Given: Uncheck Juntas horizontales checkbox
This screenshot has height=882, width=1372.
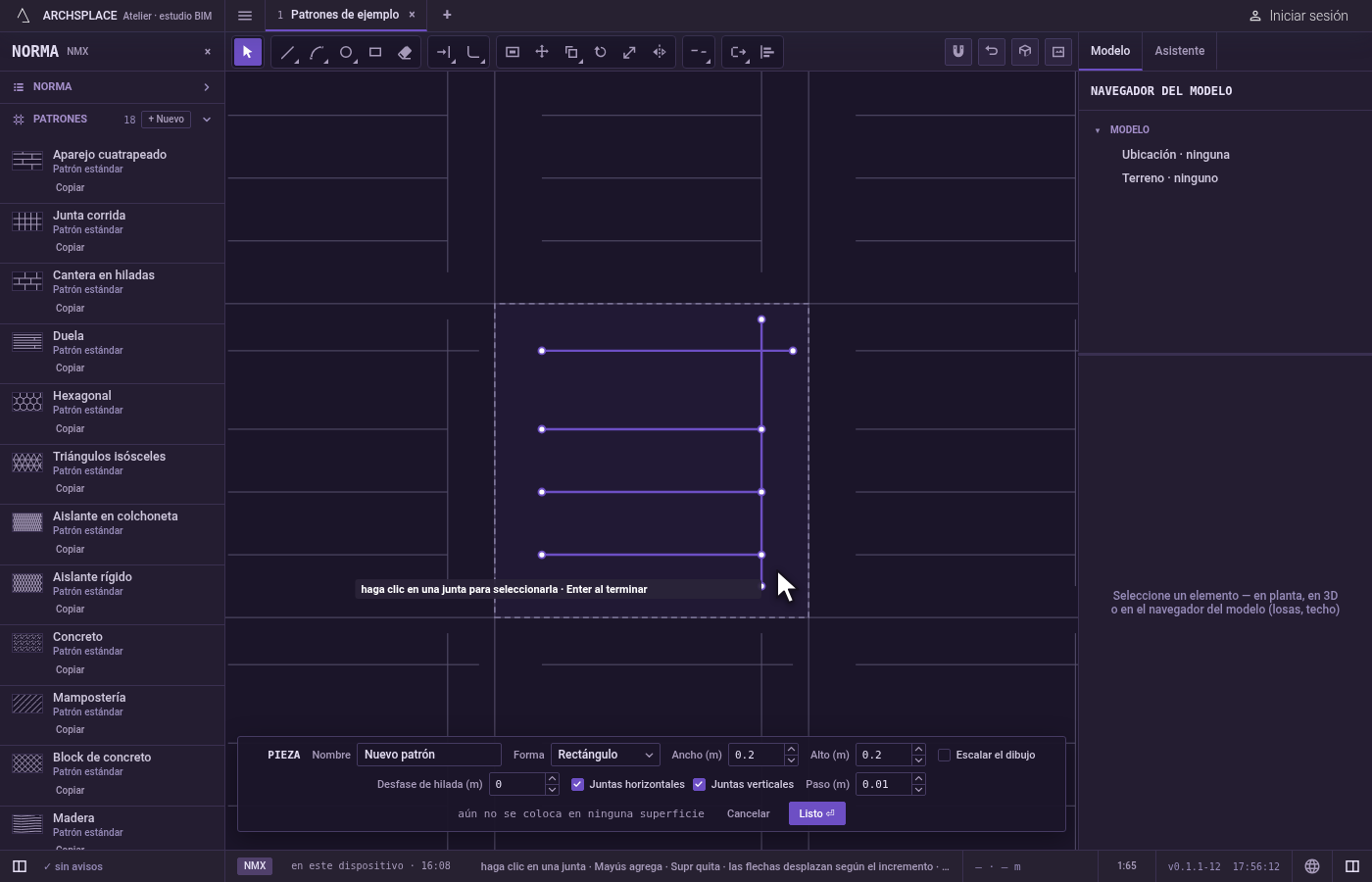Looking at the screenshot, I should [577, 784].
